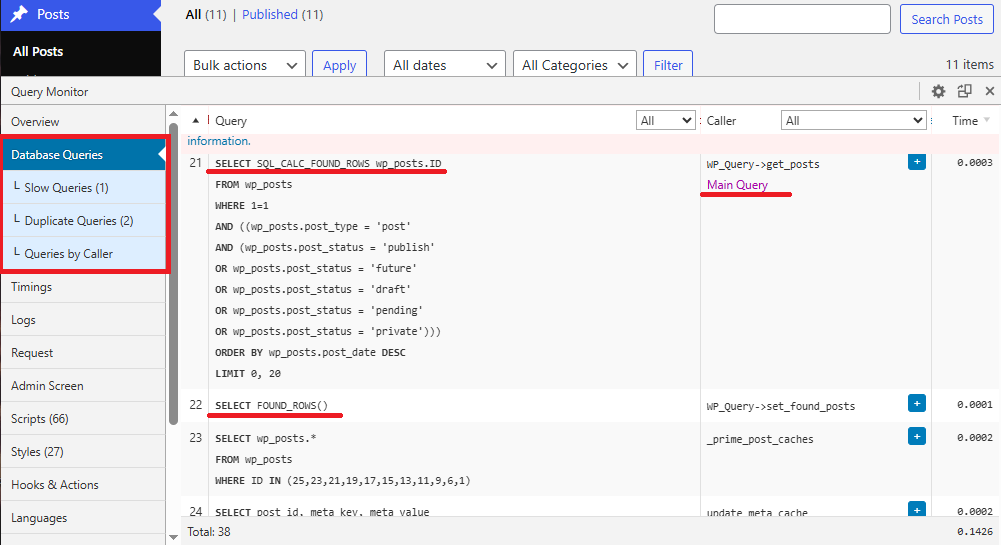
Task: Click 'LIMIT 0, 20' query line
Action: [x=248, y=373]
